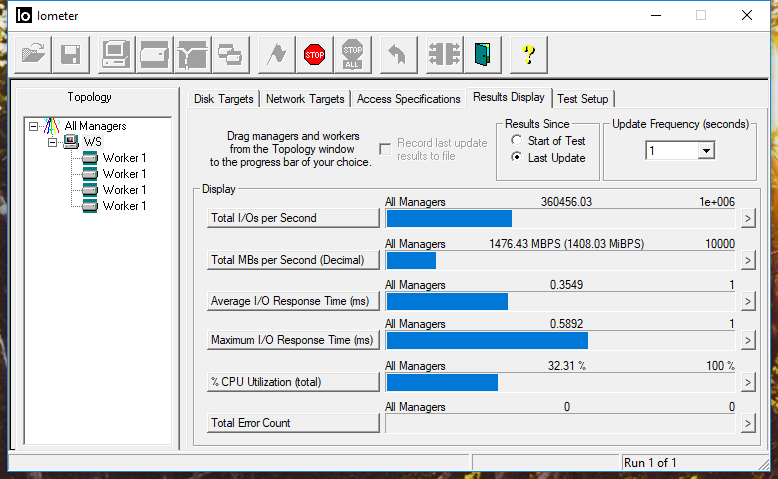
Task: Open test configuration file icon
Action: (33, 55)
